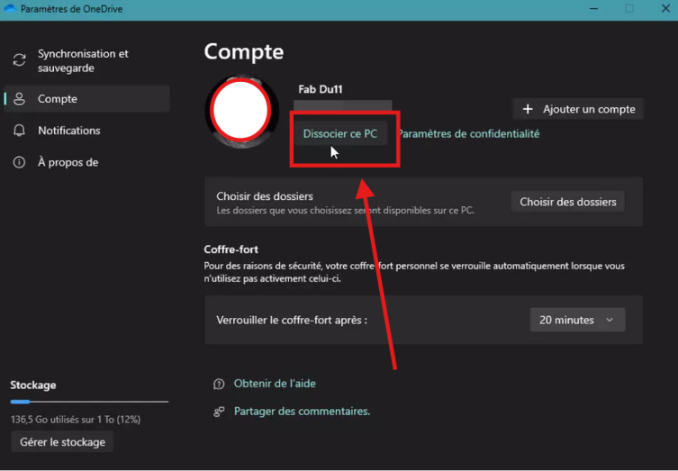
Task: Open Paramètres de confidentialité link
Action: 469,134
